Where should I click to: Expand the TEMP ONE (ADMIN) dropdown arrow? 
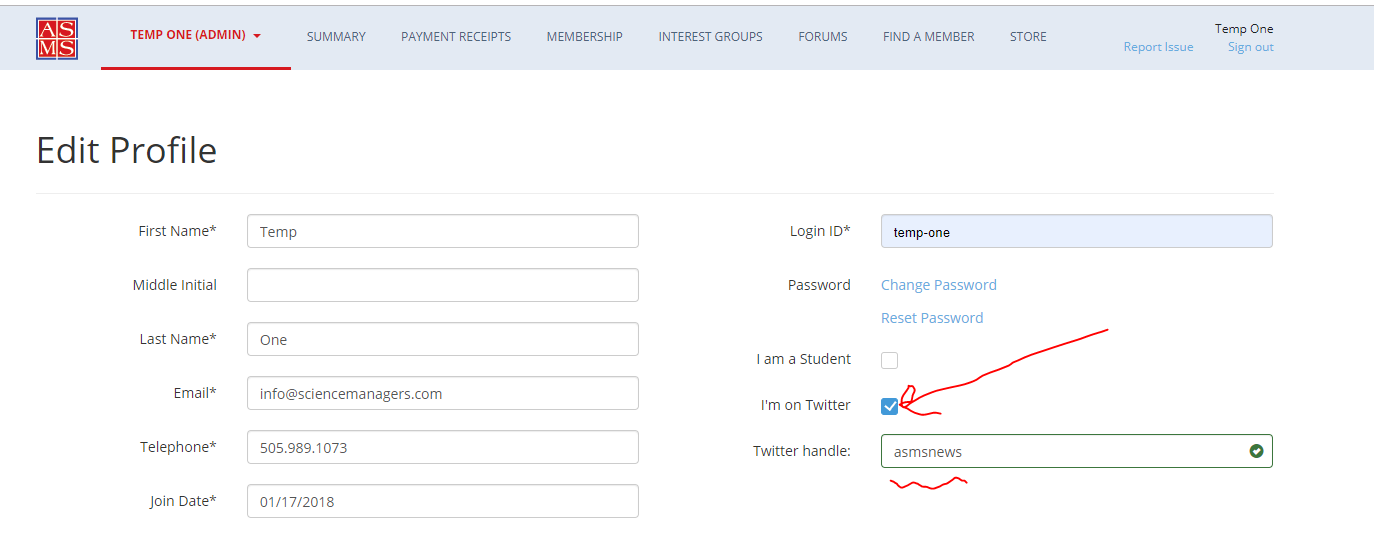257,36
